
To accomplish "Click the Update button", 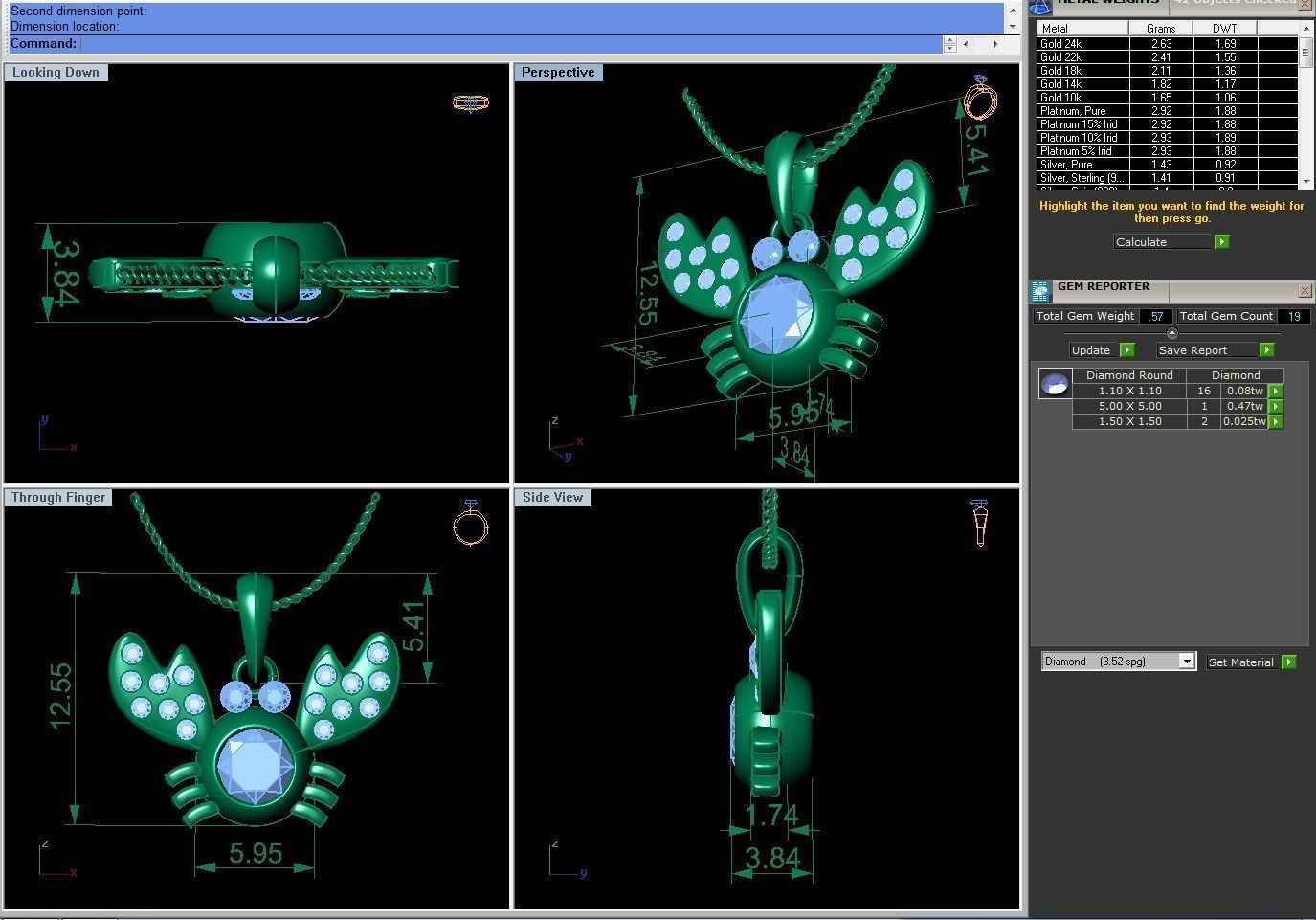I will click(x=1094, y=350).
